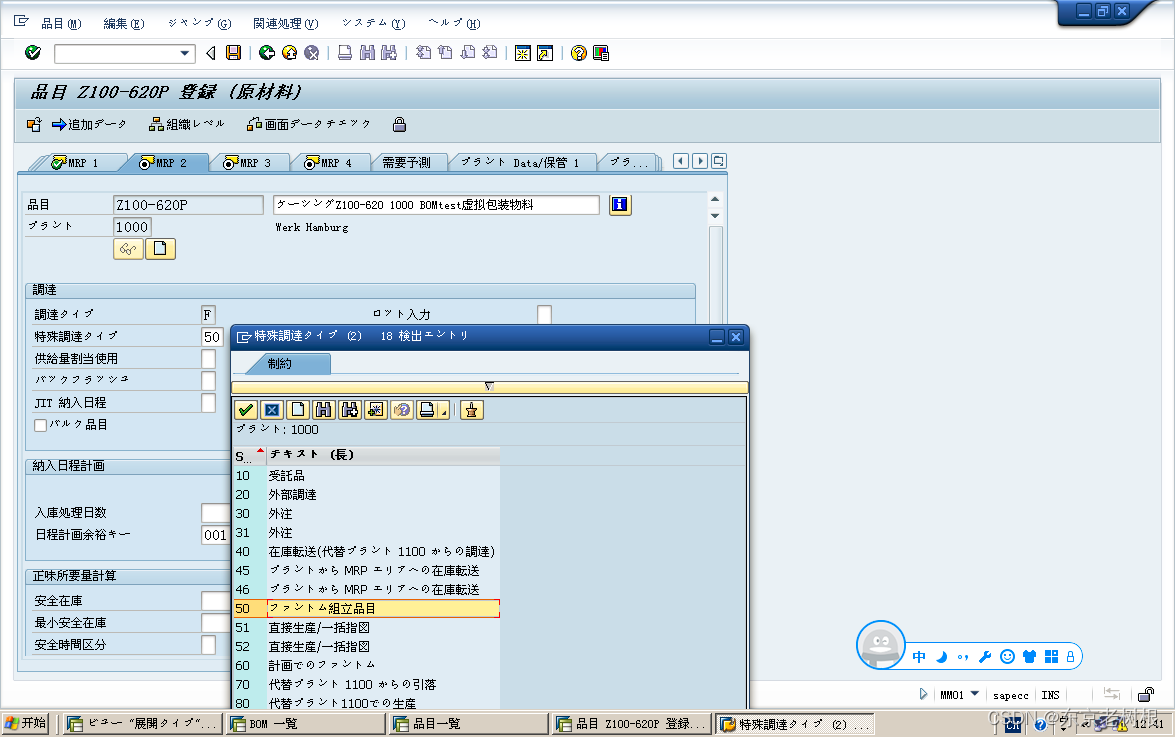The width and height of the screenshot is (1175, 737).
Task: Click the yellow Exit arrow icon
Action: tap(289, 52)
